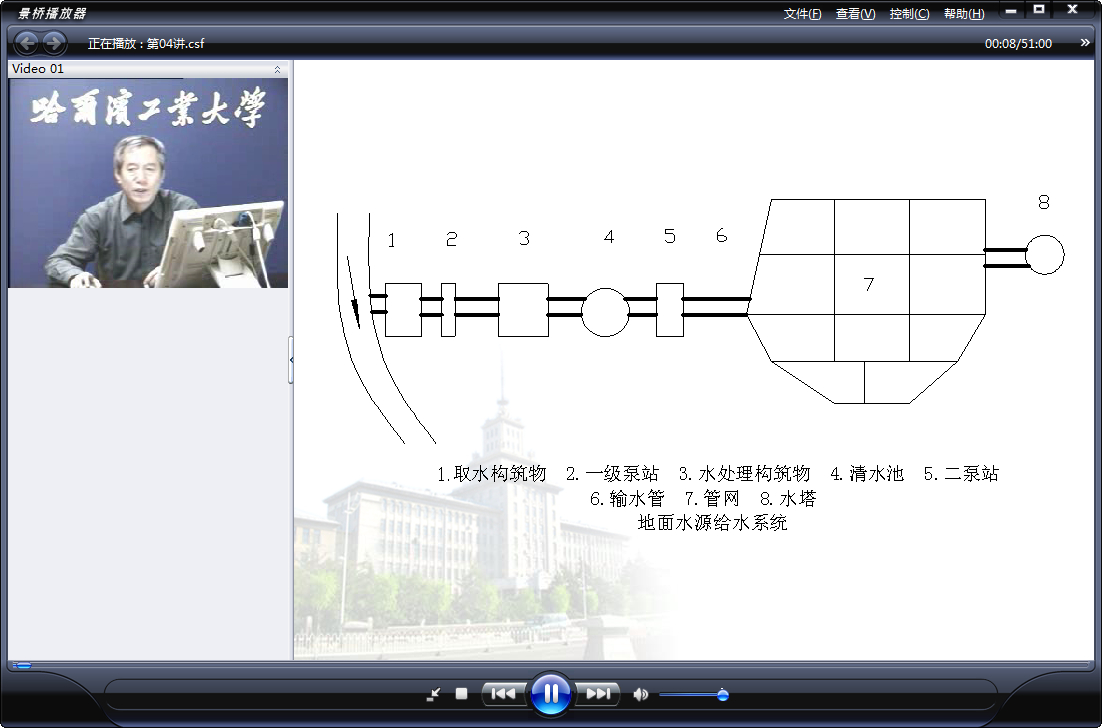Skip to the previous chapter
Viewport: 1102px width, 728px height.
click(x=503, y=694)
